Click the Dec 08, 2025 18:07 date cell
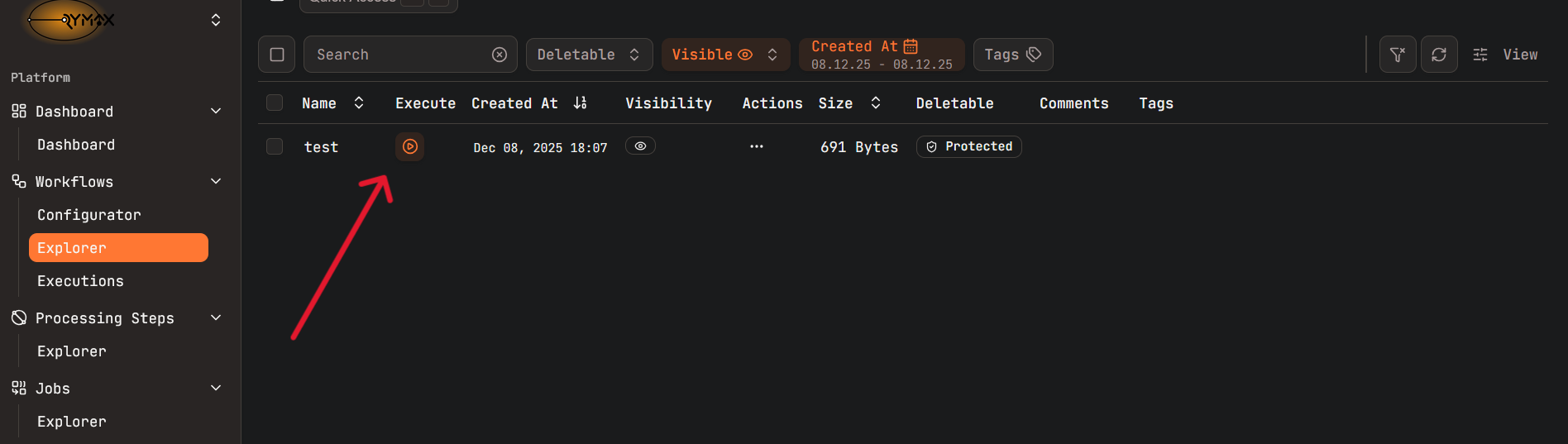The height and width of the screenshot is (444, 1568). [x=540, y=148]
